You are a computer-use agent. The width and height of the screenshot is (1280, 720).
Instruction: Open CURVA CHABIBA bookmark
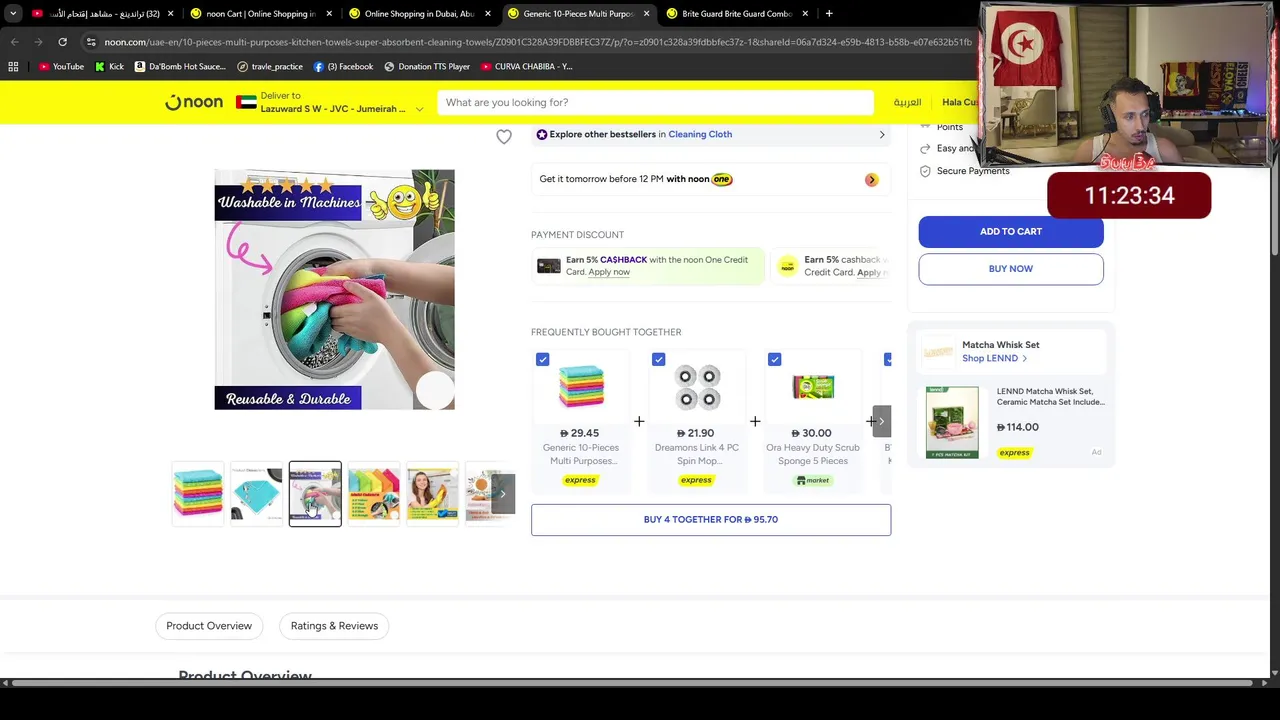click(x=526, y=66)
